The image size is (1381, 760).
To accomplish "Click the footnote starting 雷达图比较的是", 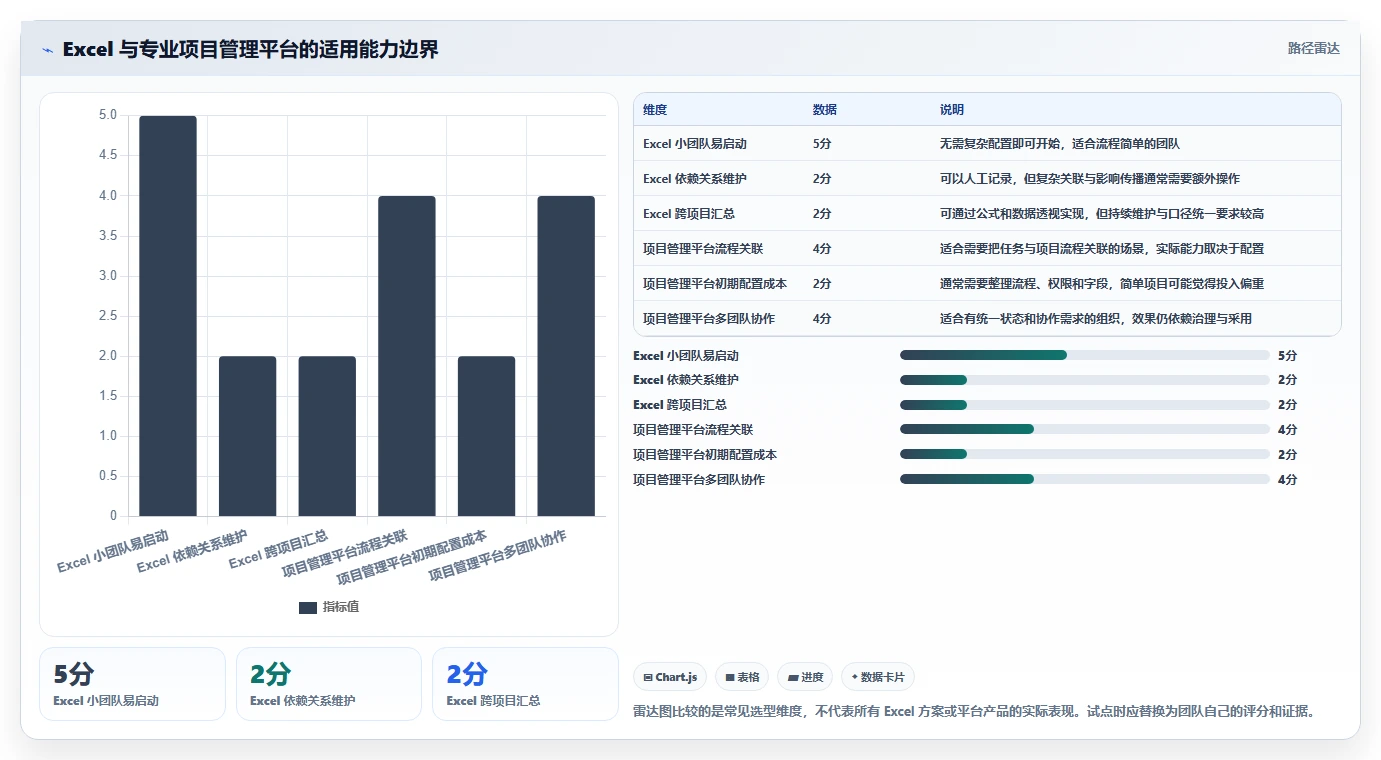I will [973, 712].
